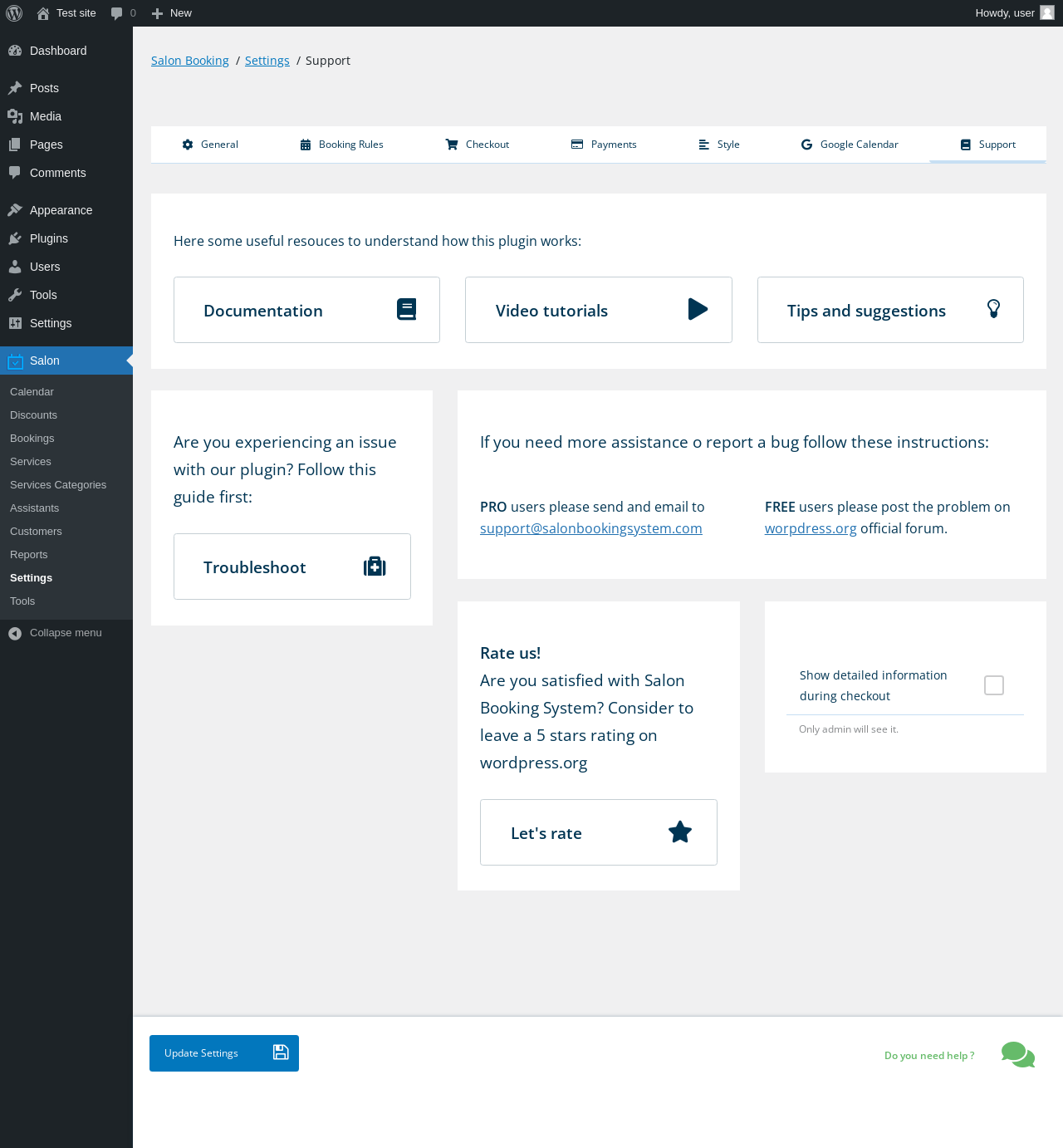Click the Tips lightbulb icon
The height and width of the screenshot is (1148, 1063).
[993, 309]
